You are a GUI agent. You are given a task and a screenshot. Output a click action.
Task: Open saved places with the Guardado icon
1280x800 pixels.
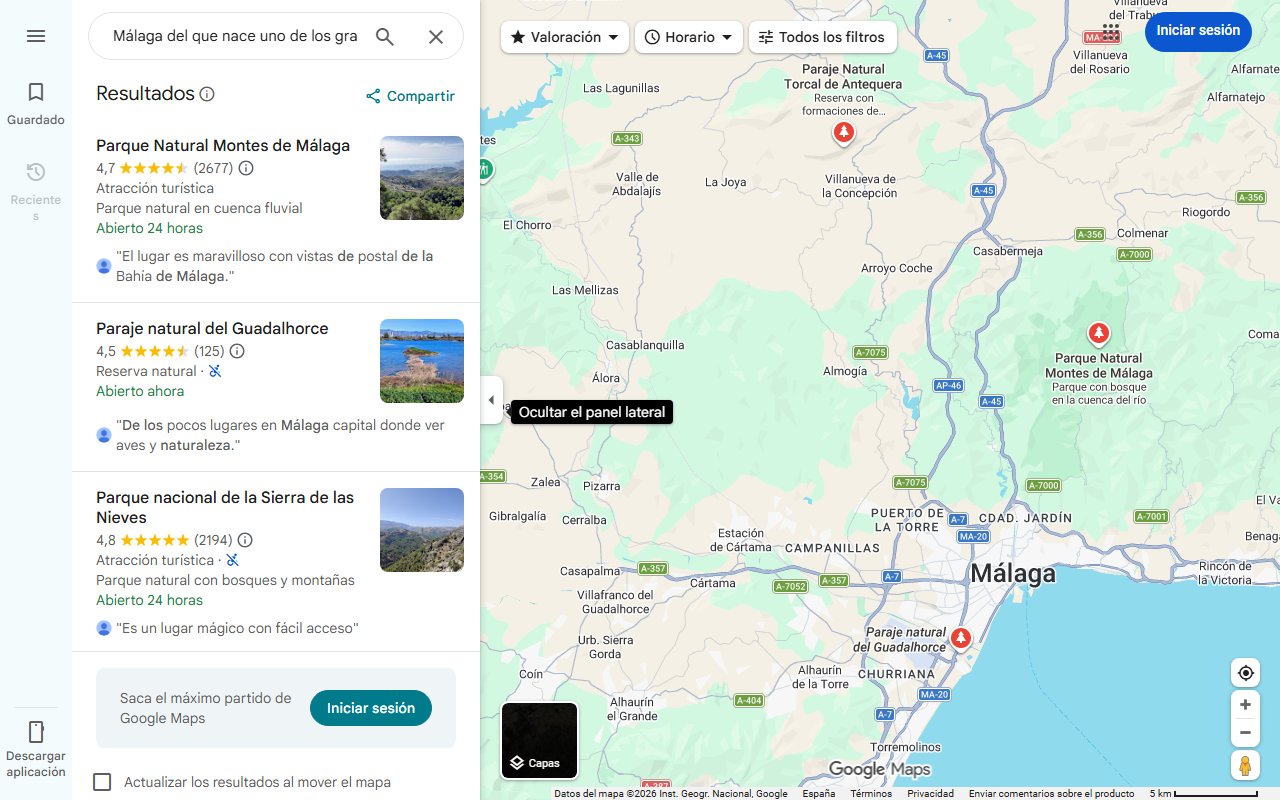tap(36, 100)
